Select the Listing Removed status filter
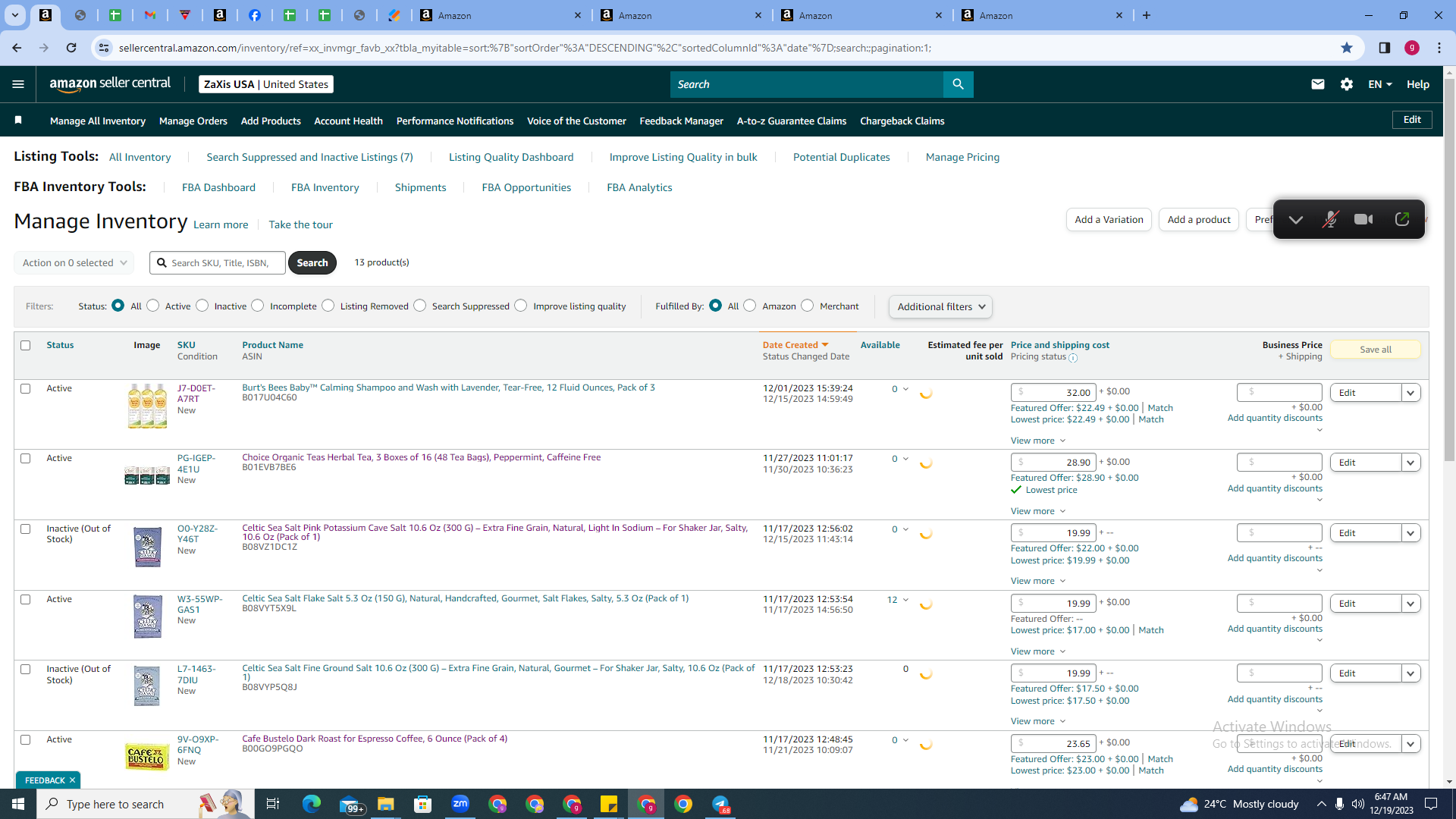The width and height of the screenshot is (1456, 819). pos(328,306)
